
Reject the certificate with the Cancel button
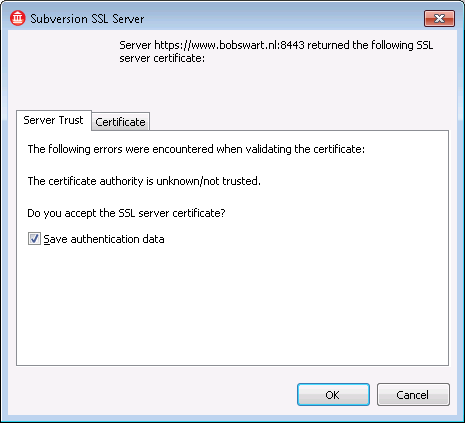click(413, 395)
